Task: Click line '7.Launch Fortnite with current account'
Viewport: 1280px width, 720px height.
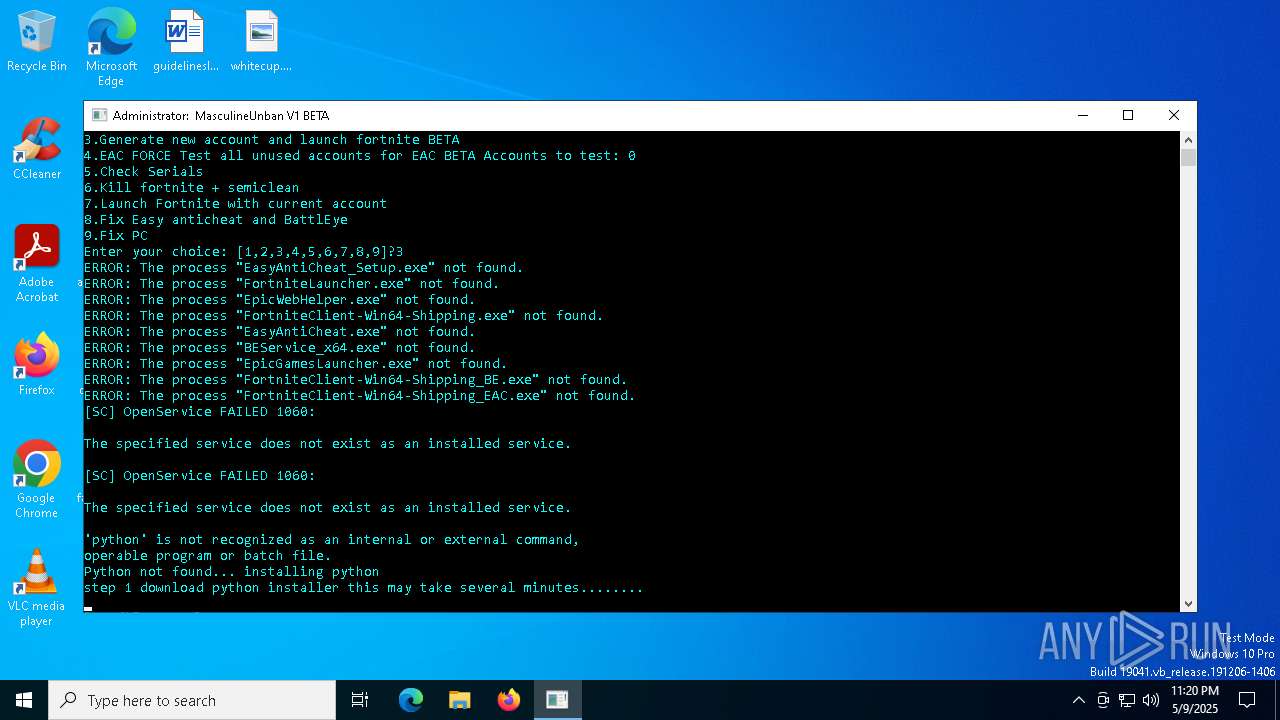Action: pos(236,204)
